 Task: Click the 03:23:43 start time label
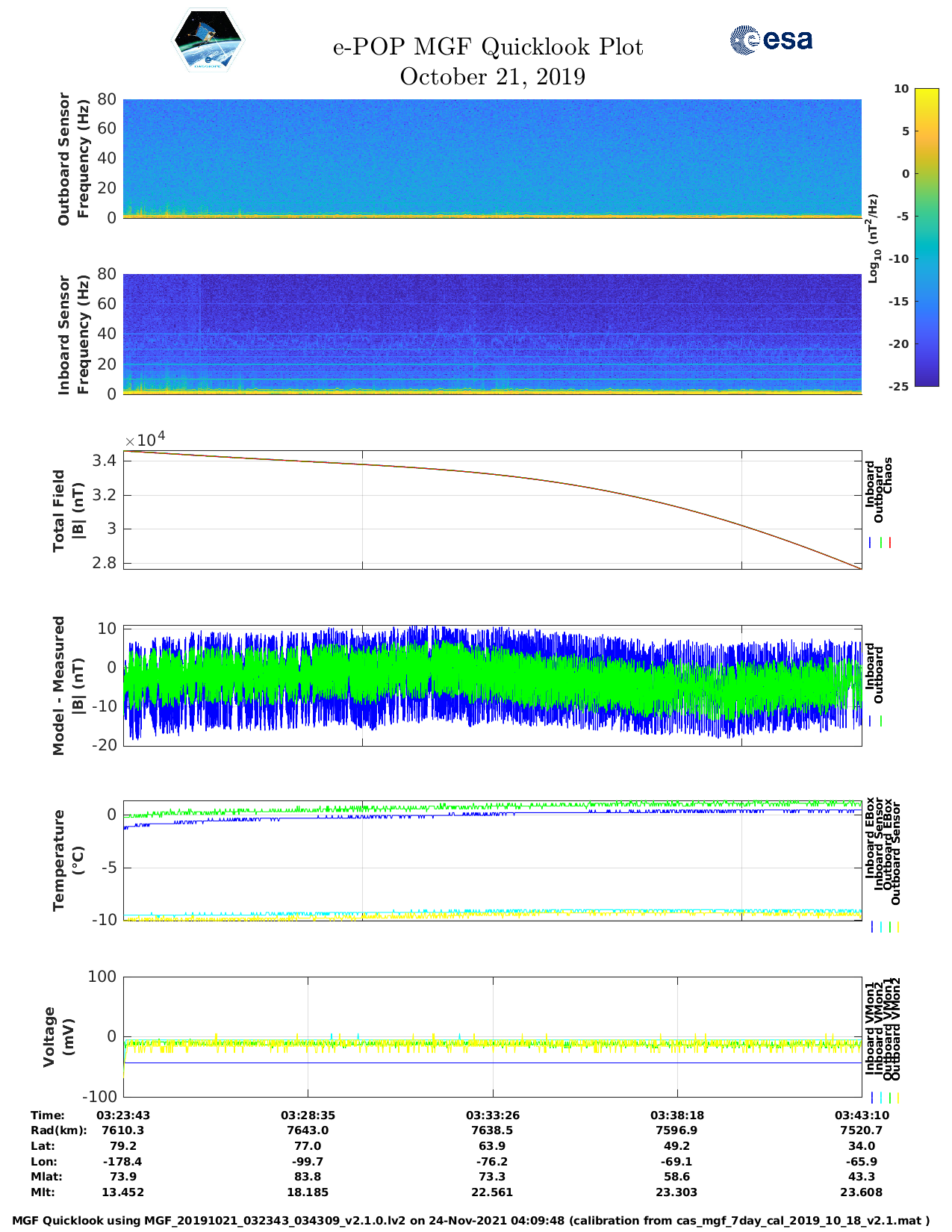pos(123,1115)
